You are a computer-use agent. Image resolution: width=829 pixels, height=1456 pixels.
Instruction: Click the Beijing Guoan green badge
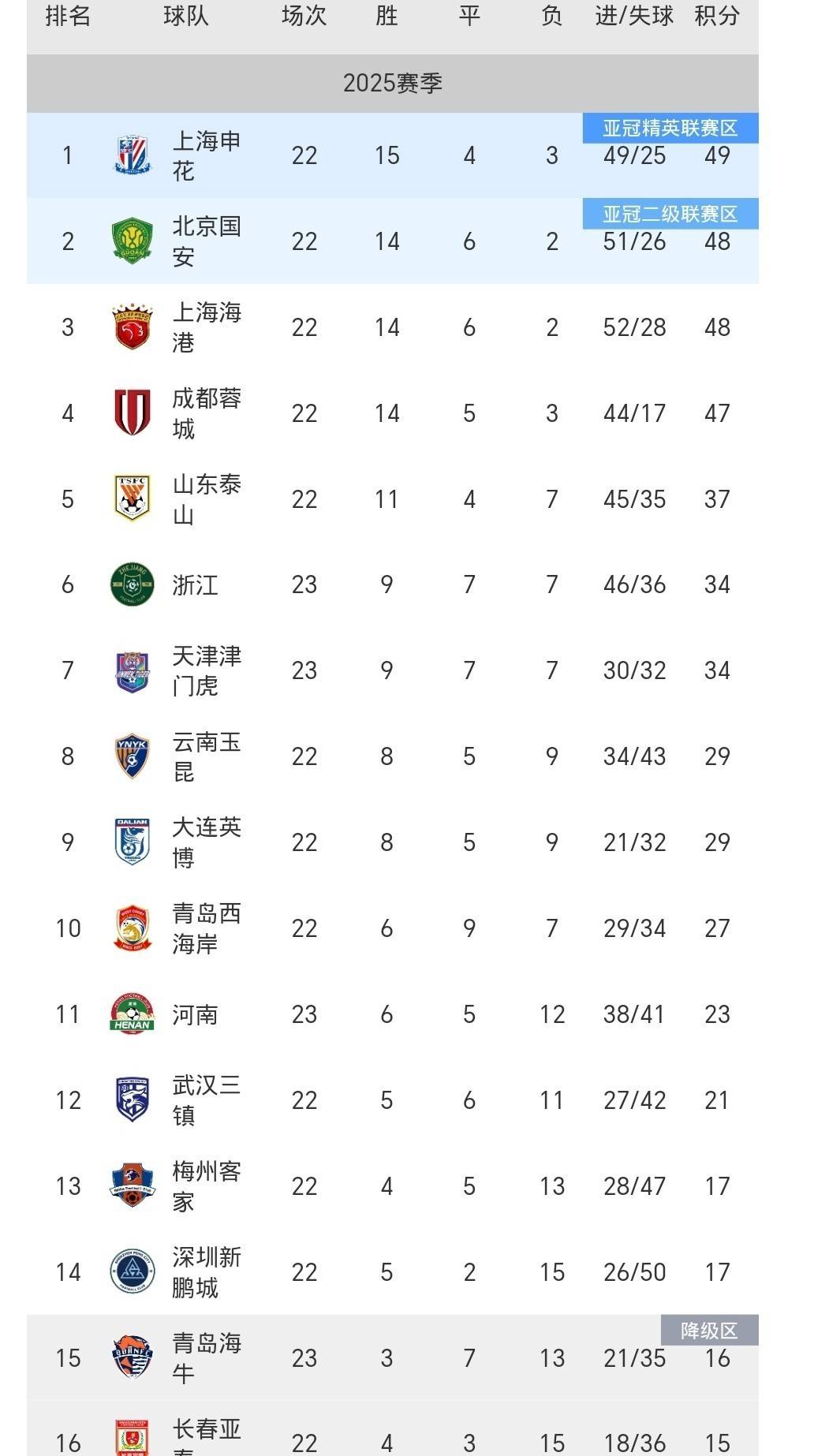tap(132, 241)
